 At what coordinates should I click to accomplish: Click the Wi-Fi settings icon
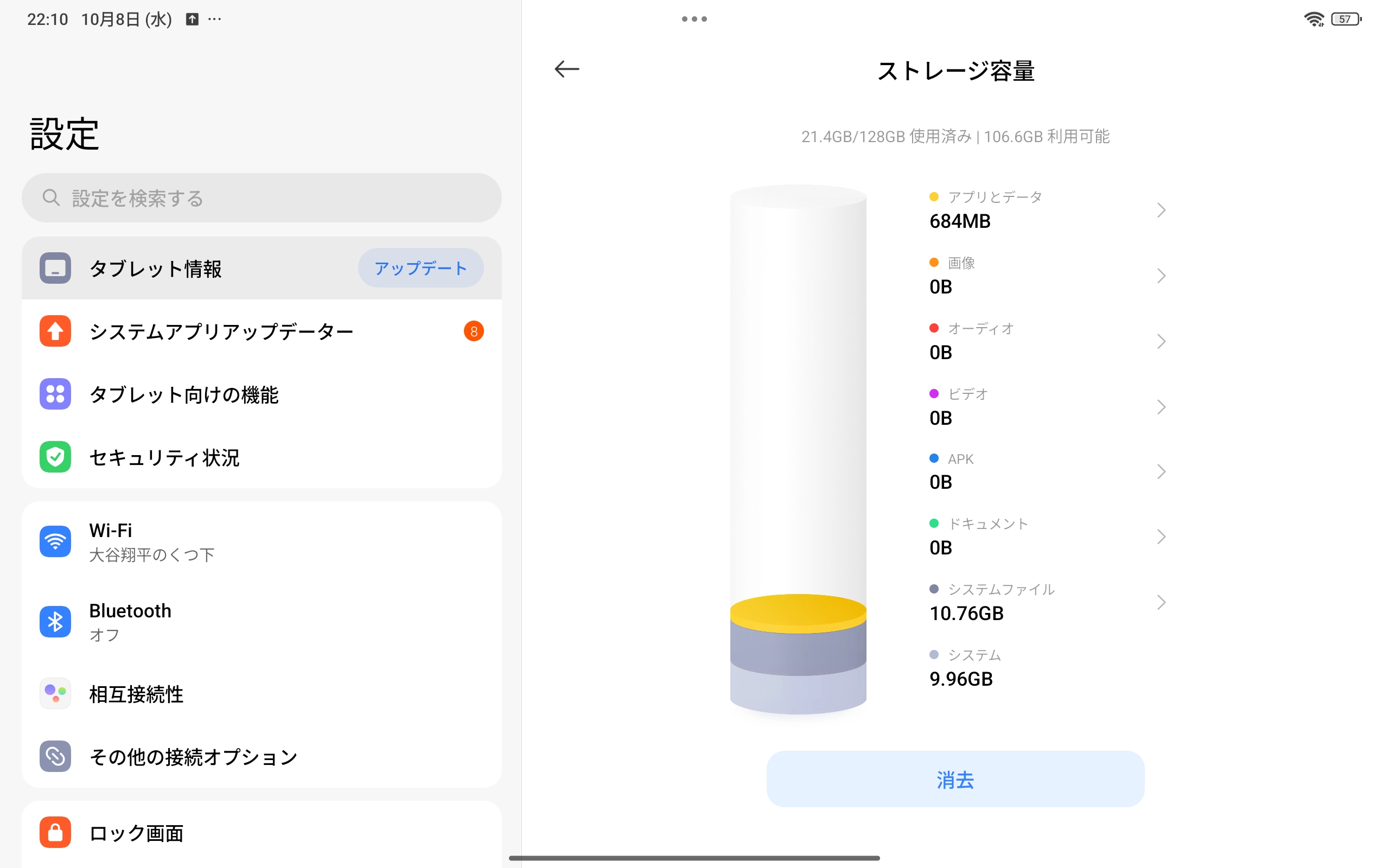pyautogui.click(x=55, y=541)
